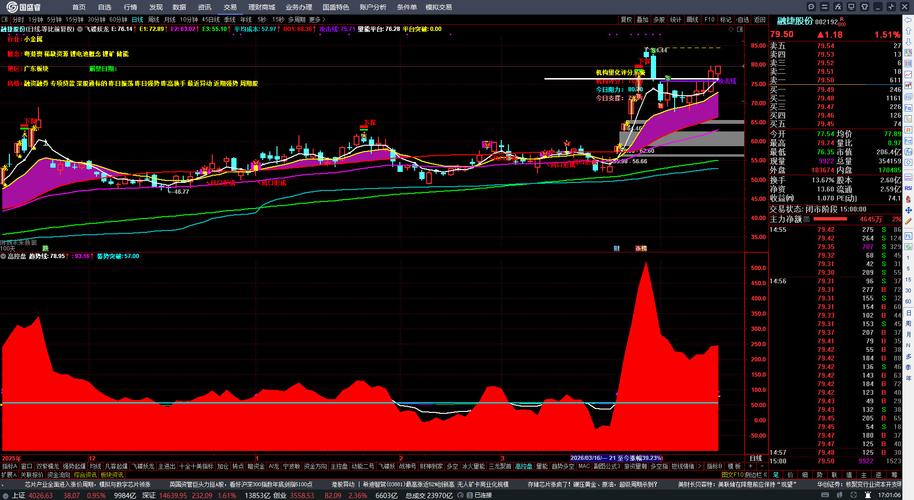Open the 行情 quotes menu

coord(130,7)
